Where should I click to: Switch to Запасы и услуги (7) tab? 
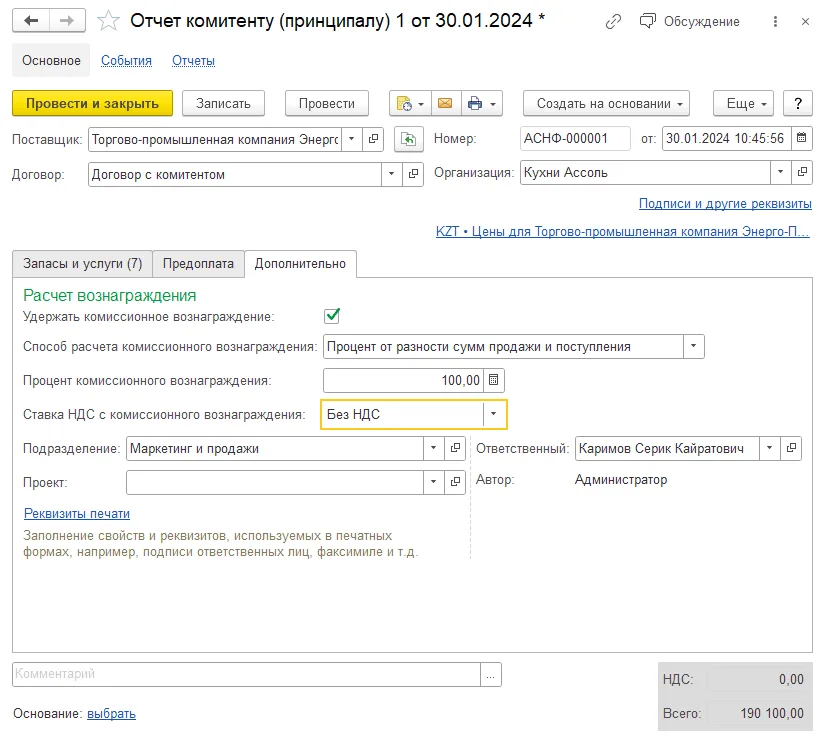click(x=82, y=264)
